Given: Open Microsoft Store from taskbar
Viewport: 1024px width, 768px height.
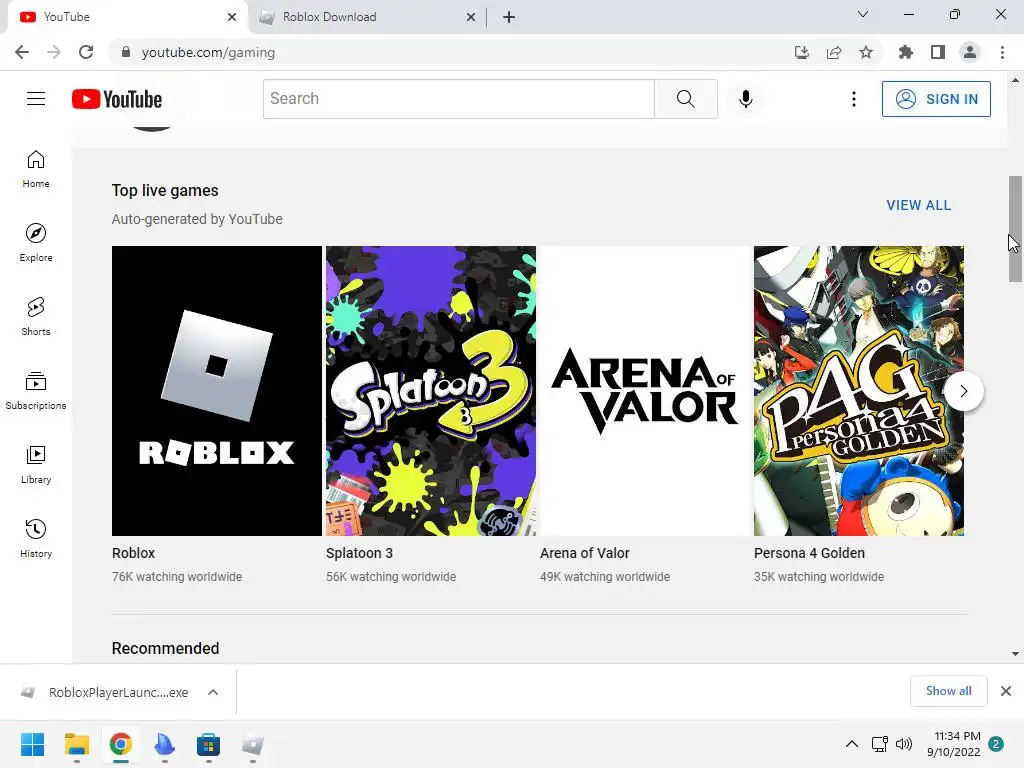Looking at the screenshot, I should 208,744.
